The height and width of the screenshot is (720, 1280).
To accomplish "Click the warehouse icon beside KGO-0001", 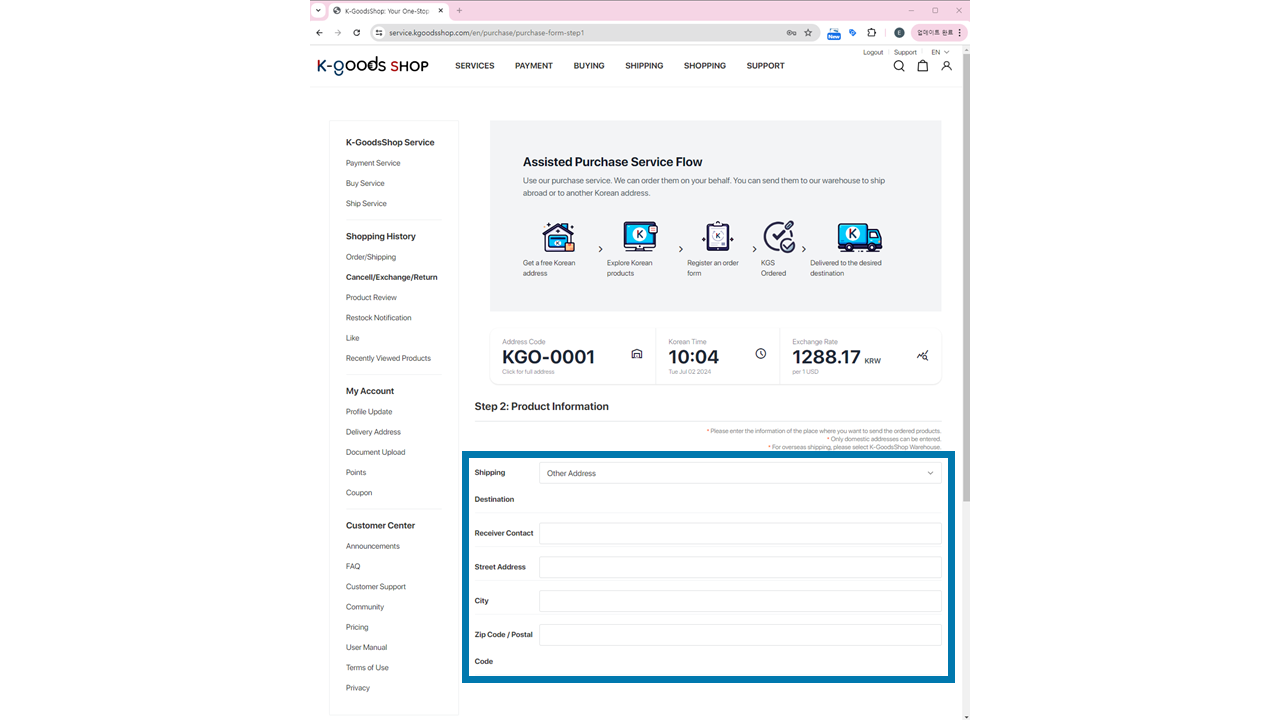I will [x=636, y=354].
